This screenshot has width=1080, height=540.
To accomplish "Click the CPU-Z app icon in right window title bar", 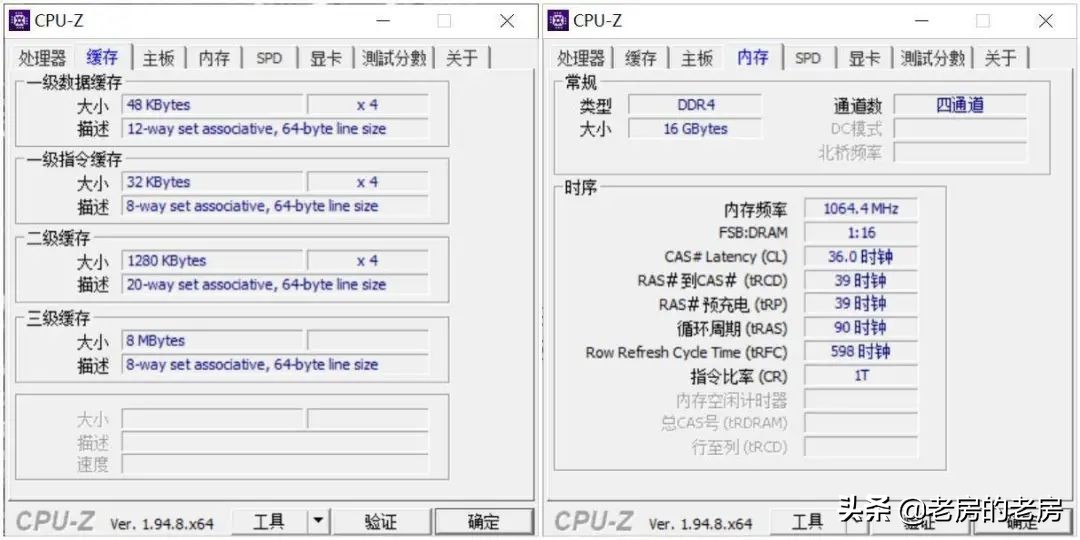I will tap(558, 21).
